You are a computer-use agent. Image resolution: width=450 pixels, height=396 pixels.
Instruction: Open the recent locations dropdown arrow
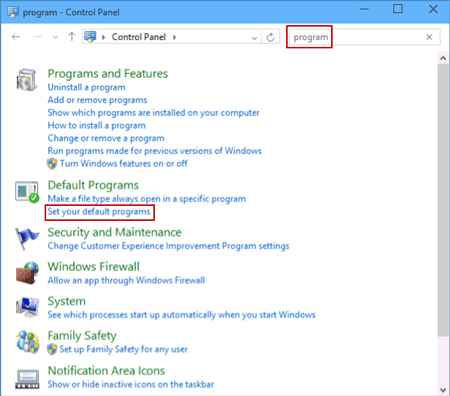tap(55, 37)
